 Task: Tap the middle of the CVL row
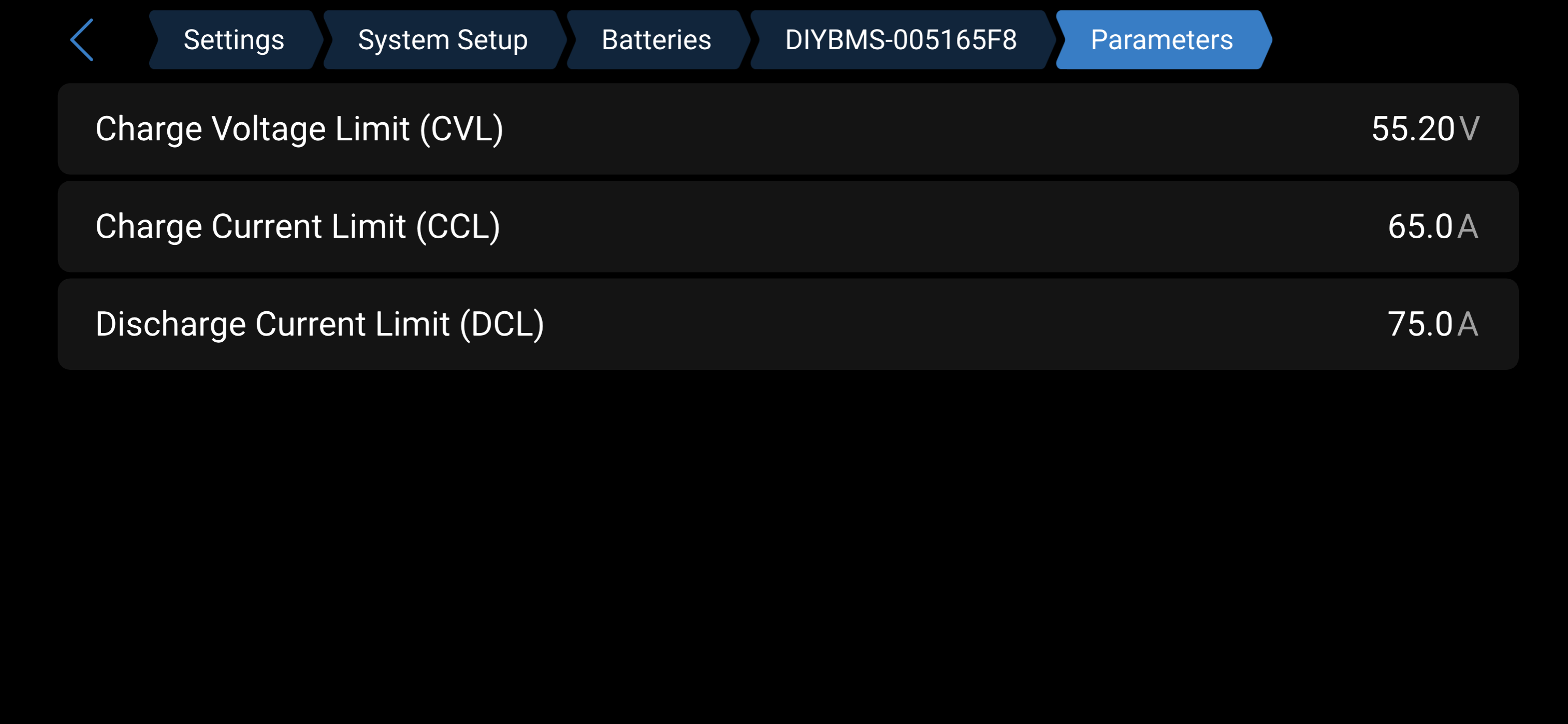point(788,129)
